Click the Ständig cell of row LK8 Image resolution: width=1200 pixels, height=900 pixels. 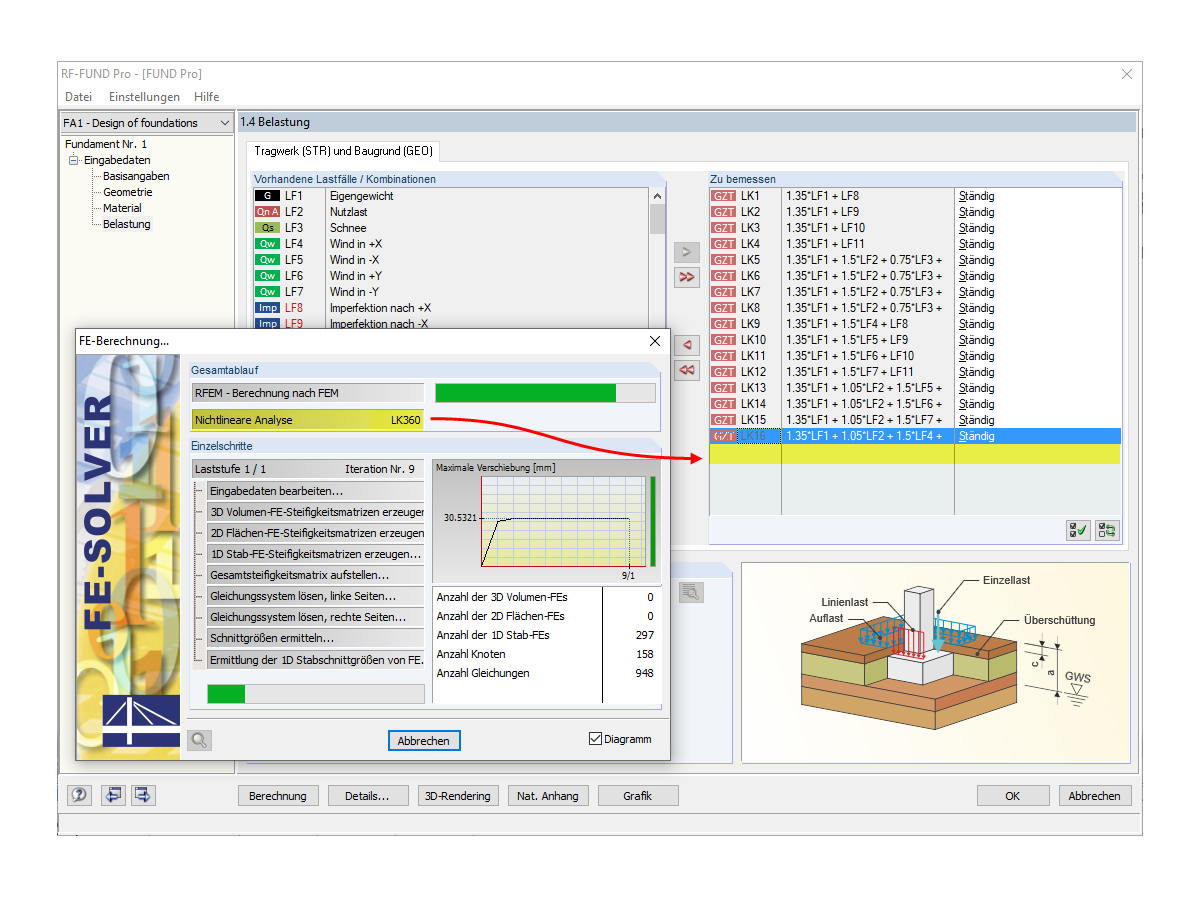point(1037,308)
